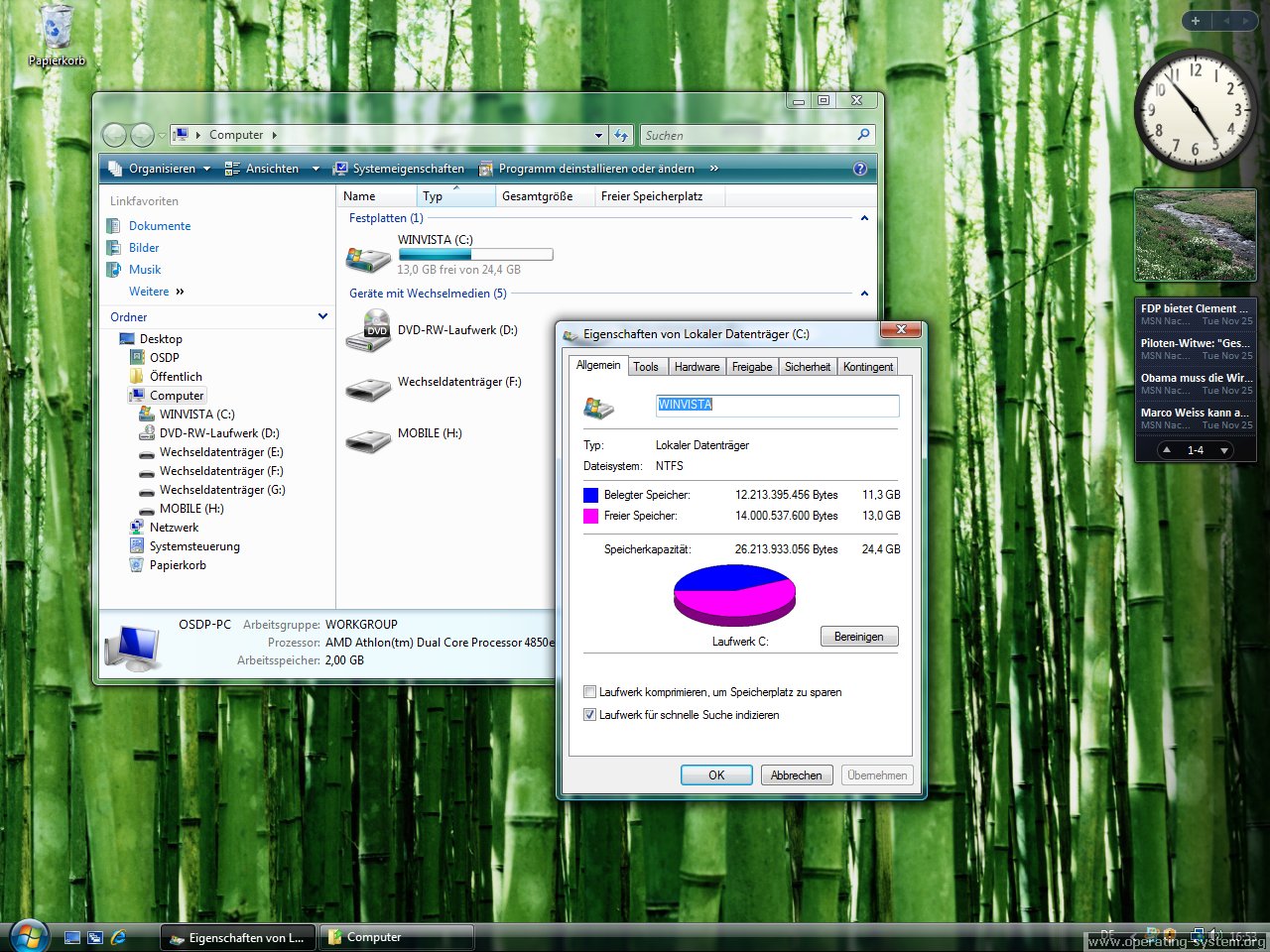Click the WINVISTA volume name field
The width and height of the screenshot is (1270, 952).
[x=778, y=405]
